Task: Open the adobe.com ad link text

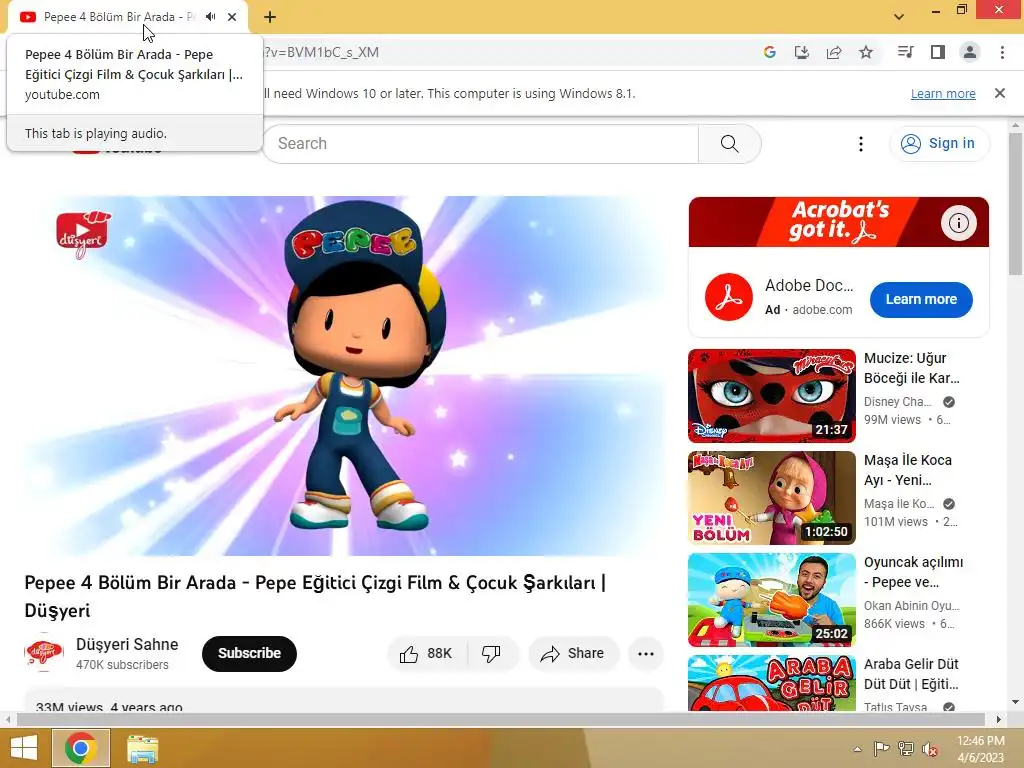Action: pos(822,310)
